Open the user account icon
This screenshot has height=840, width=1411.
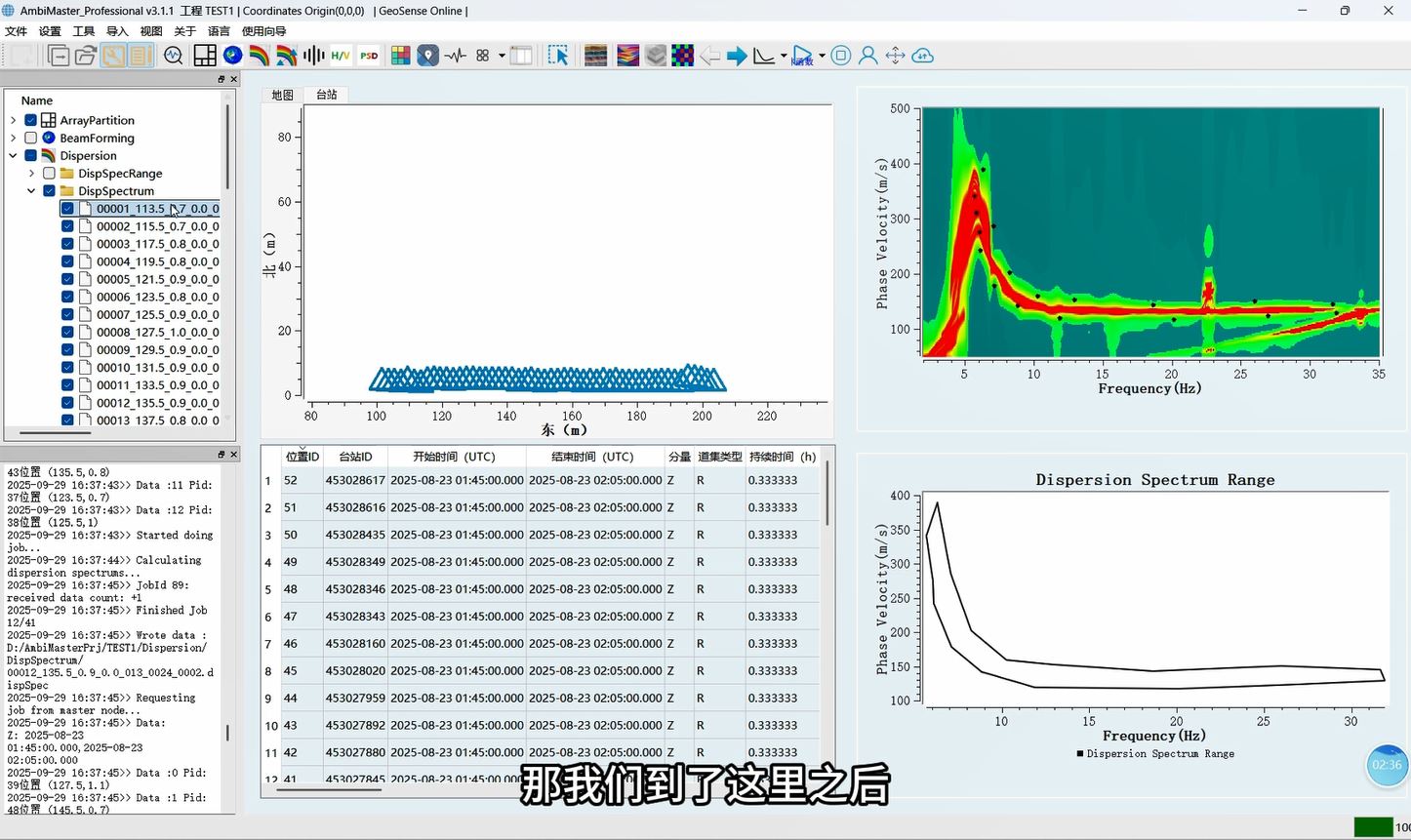pyautogui.click(x=867, y=56)
